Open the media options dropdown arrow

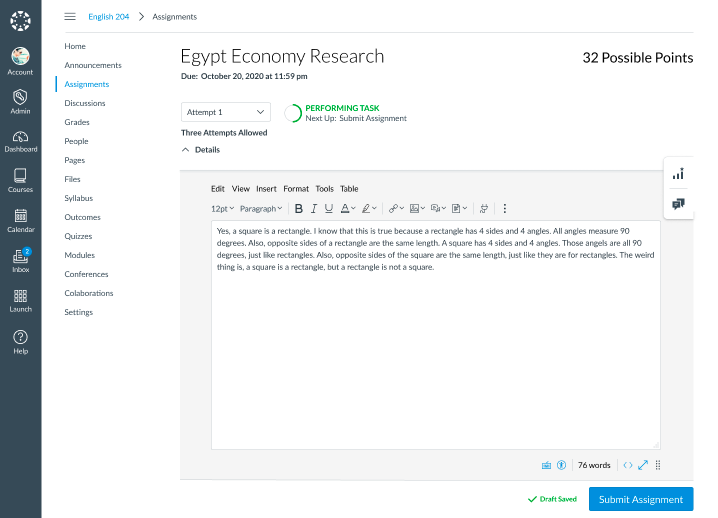click(x=444, y=209)
